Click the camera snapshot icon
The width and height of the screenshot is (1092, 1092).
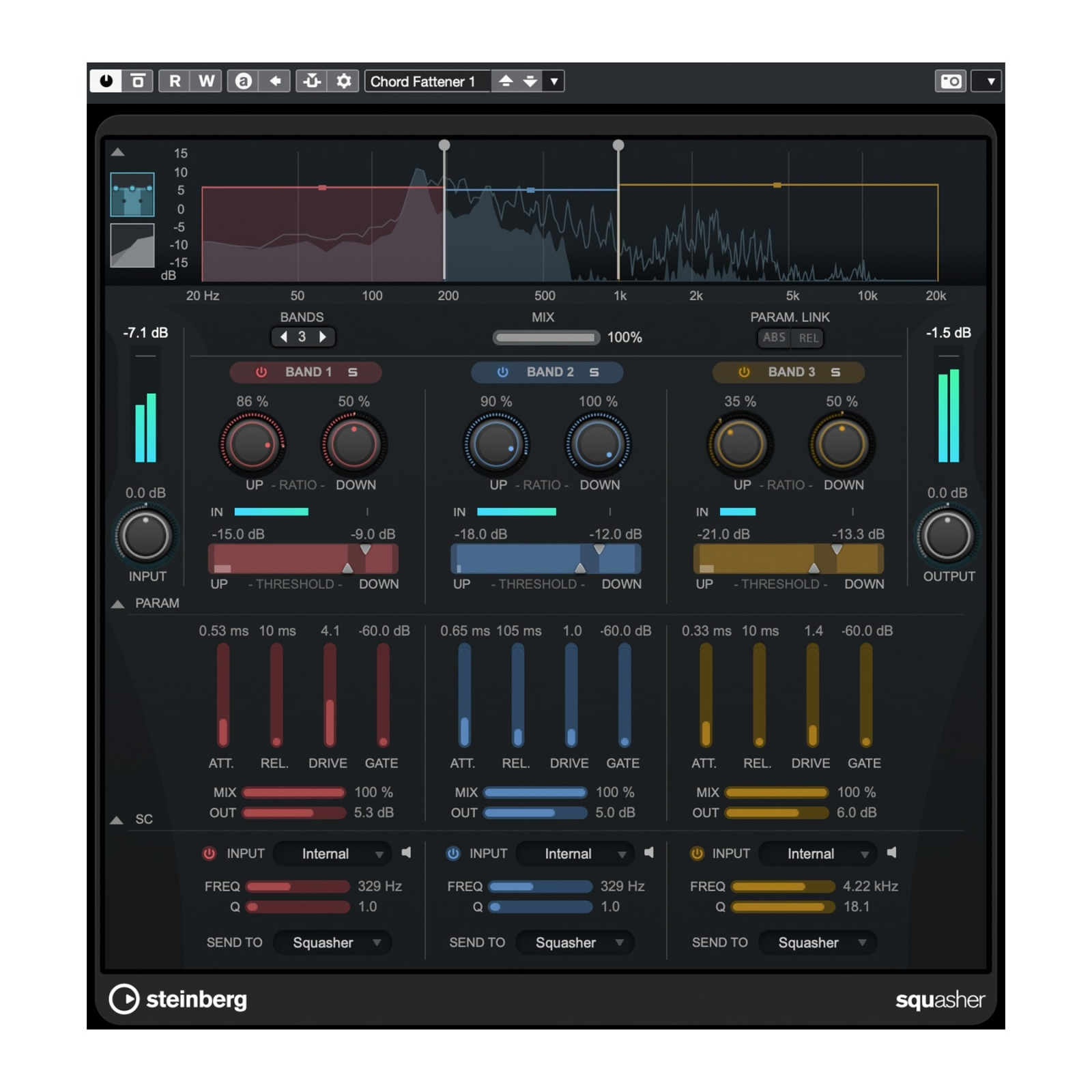point(951,81)
